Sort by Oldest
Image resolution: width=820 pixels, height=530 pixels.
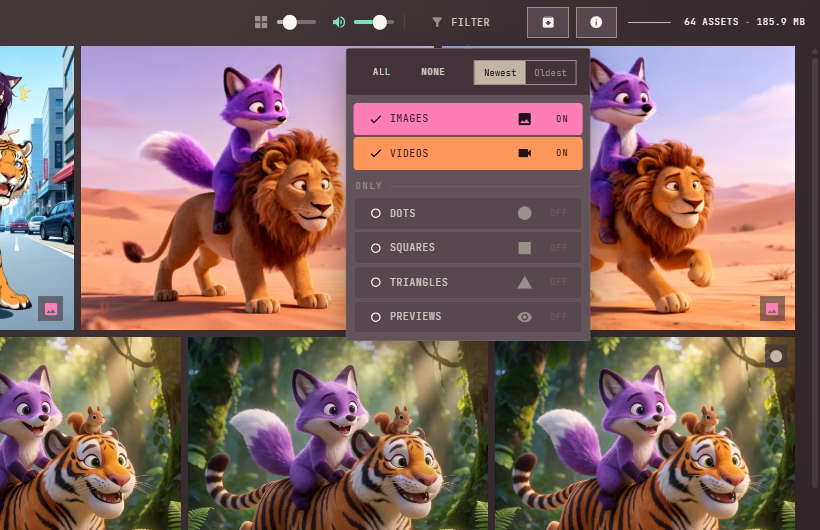(551, 73)
